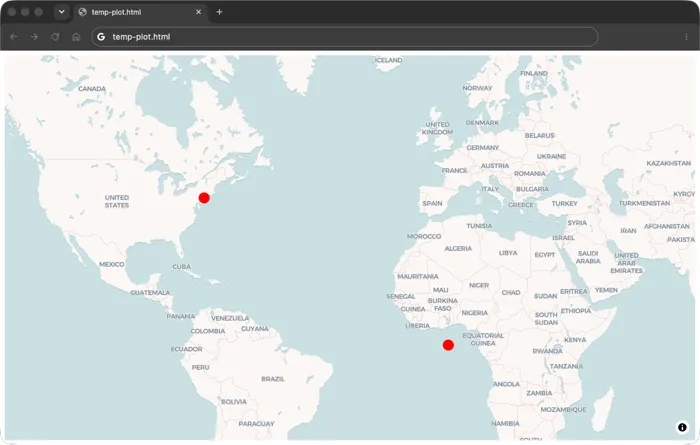Screen dimensions: 700x445
Task: Click the globe favicon on the tab
Action: [x=83, y=12]
